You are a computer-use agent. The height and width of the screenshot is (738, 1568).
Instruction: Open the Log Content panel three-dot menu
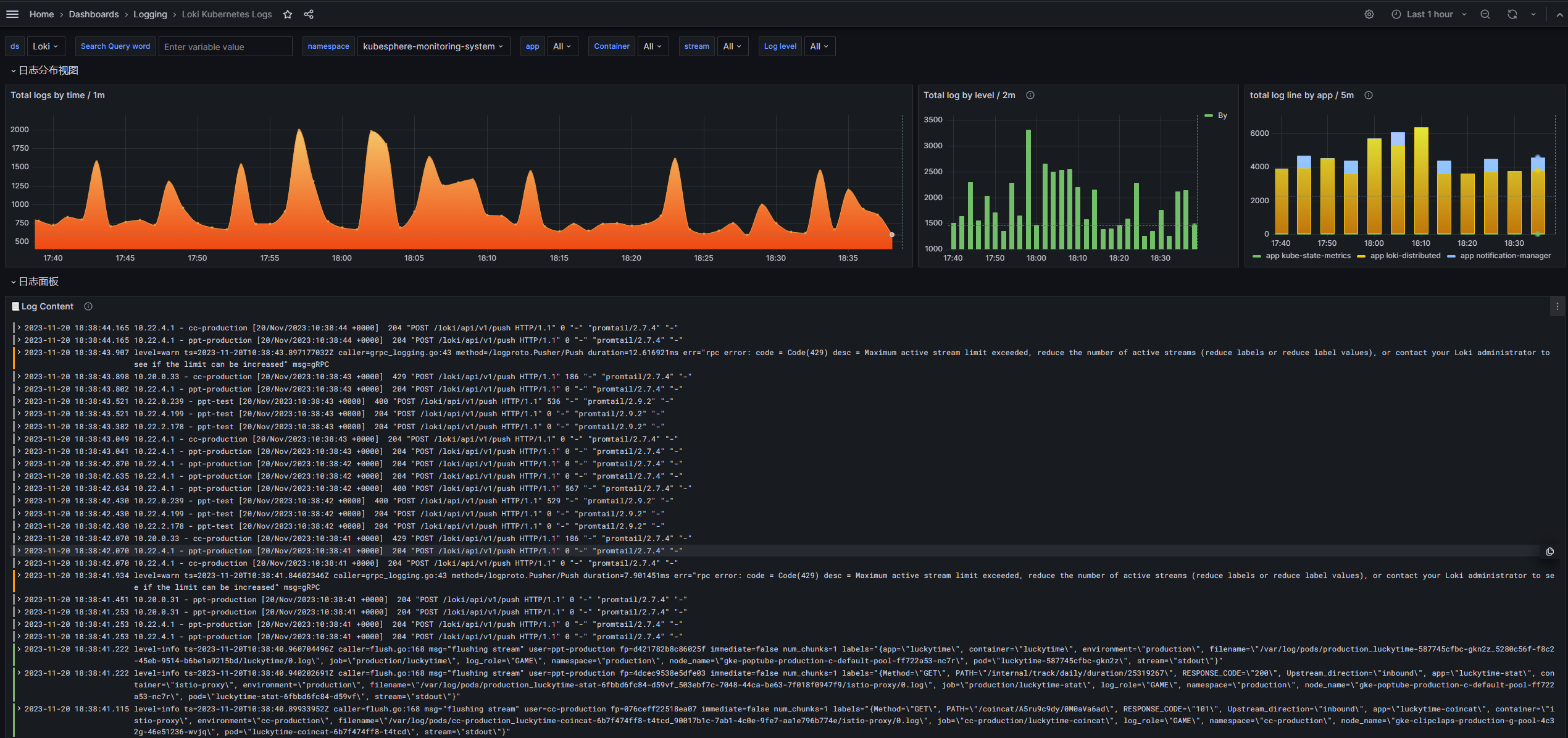(1558, 306)
